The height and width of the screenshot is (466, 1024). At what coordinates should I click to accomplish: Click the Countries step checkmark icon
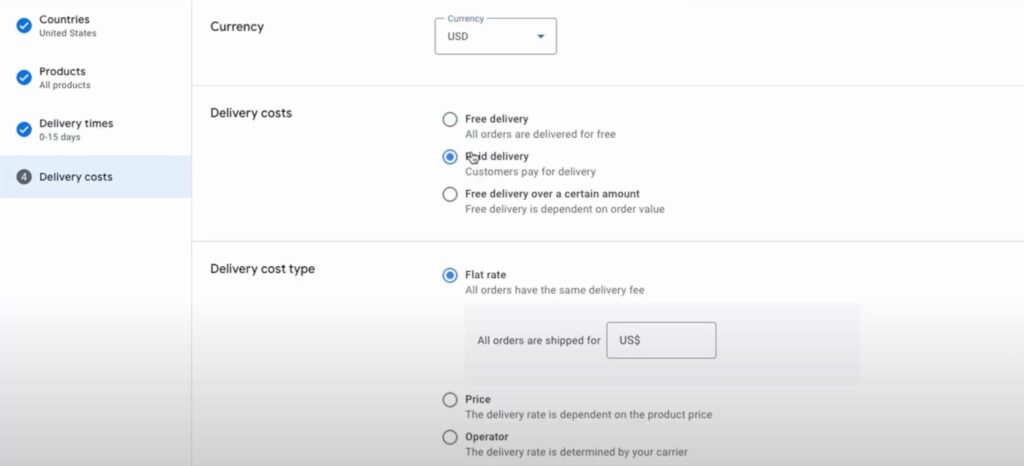click(24, 26)
